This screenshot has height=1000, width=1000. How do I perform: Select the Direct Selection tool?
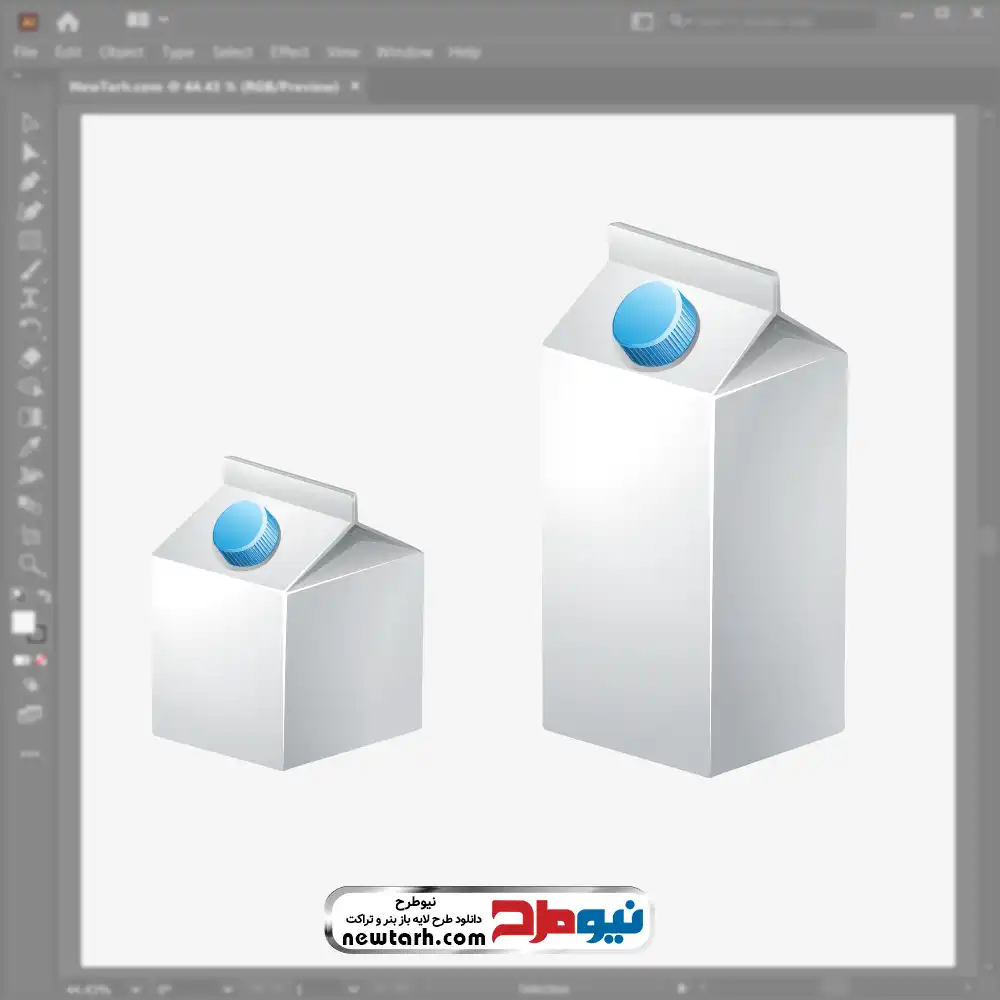click(30, 152)
